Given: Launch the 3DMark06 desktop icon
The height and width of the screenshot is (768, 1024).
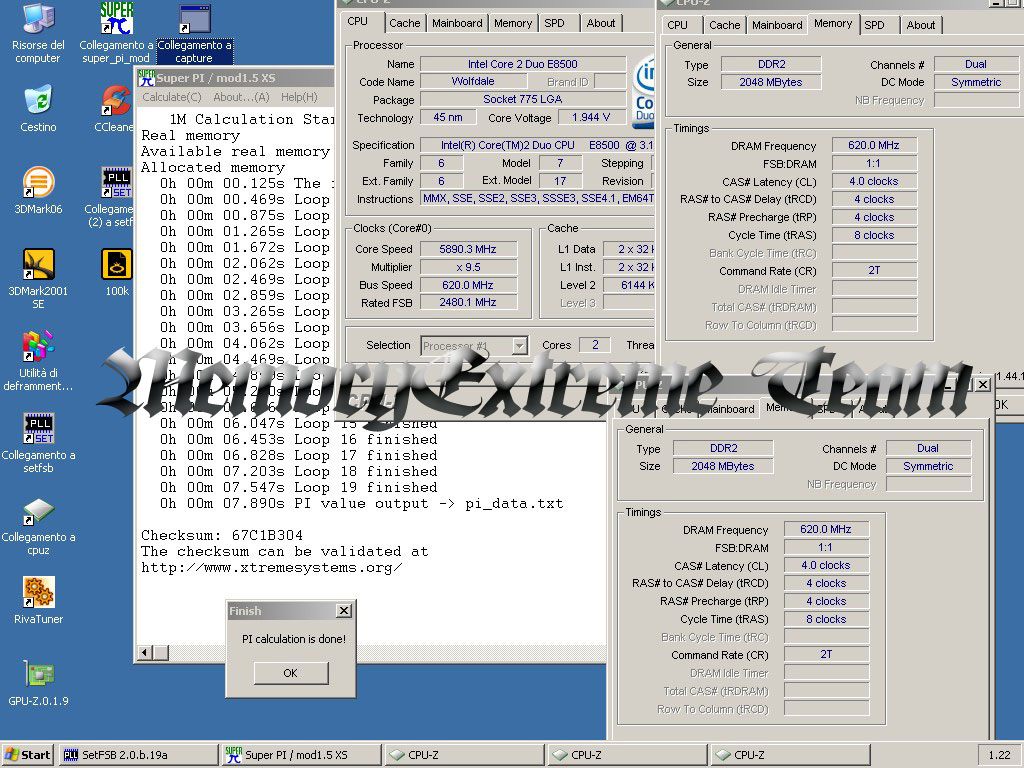Looking at the screenshot, I should [38, 183].
